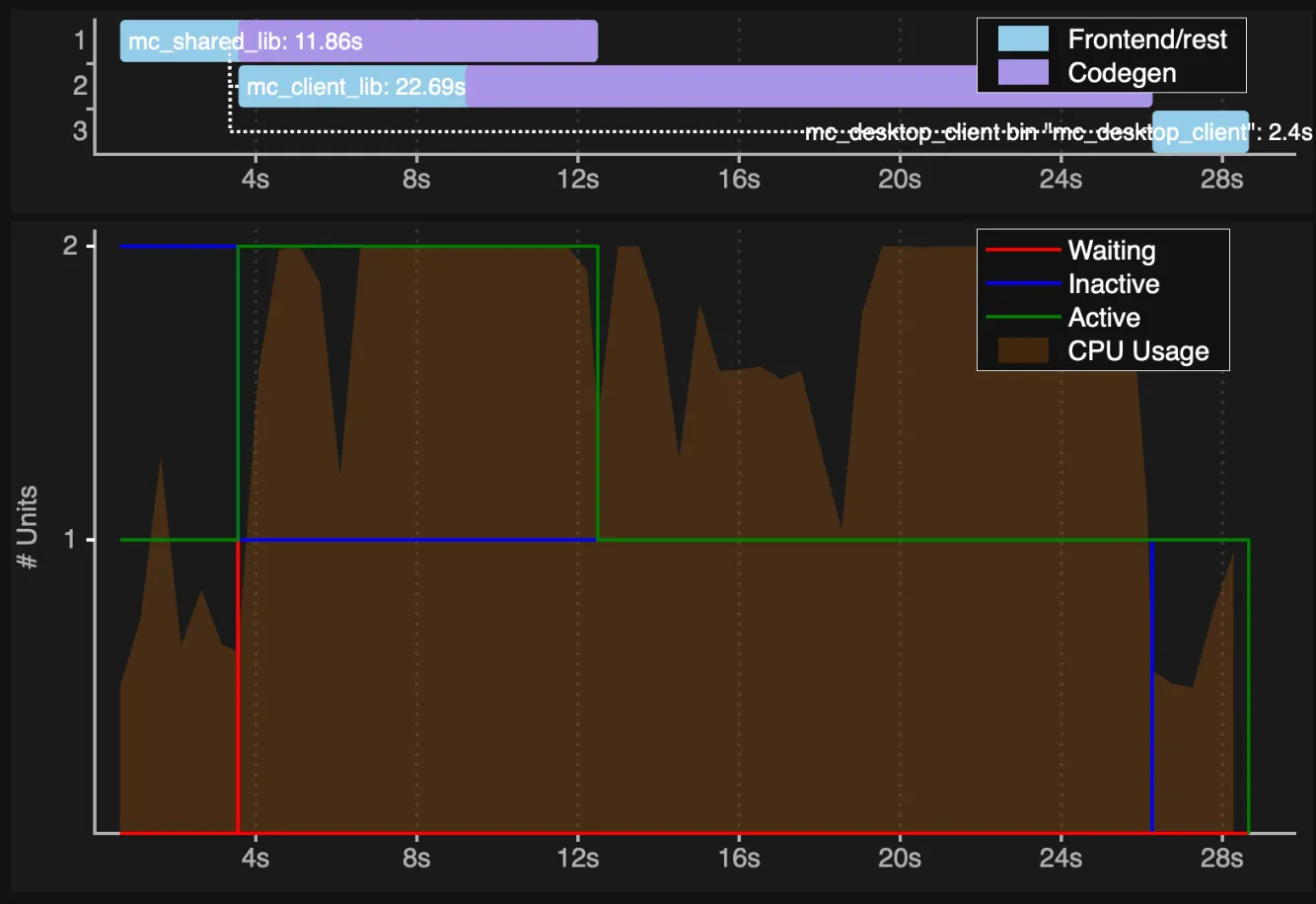Click the "CPU Usage" legend text

pyautogui.click(x=1137, y=351)
